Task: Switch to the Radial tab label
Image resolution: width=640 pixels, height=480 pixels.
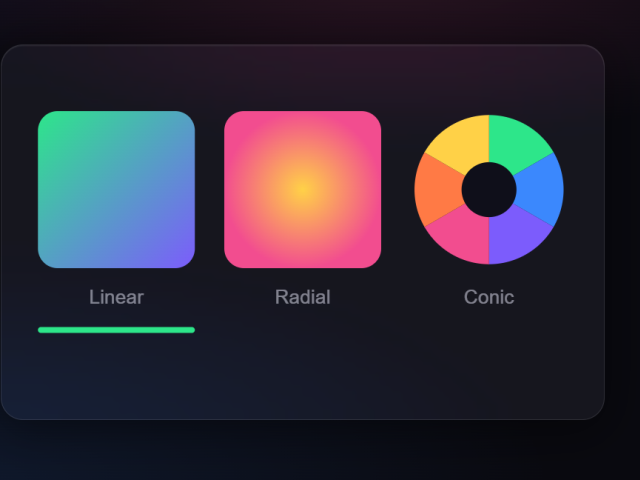Action: point(302,297)
